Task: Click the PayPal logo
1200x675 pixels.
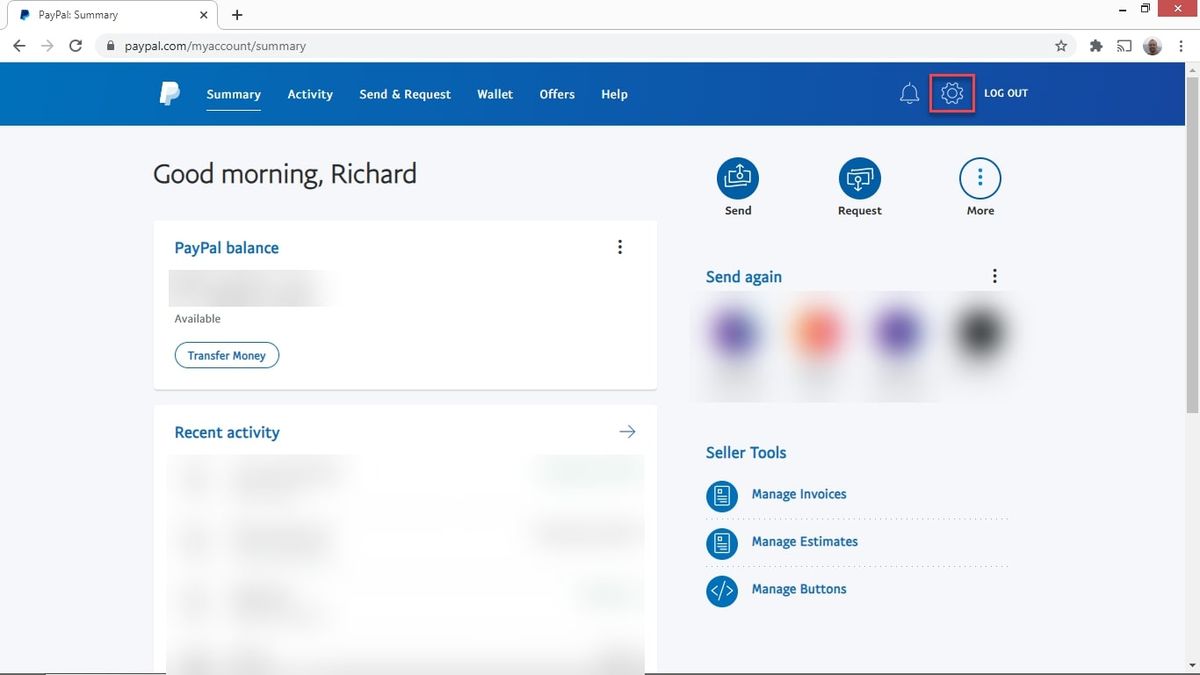Action: 169,93
